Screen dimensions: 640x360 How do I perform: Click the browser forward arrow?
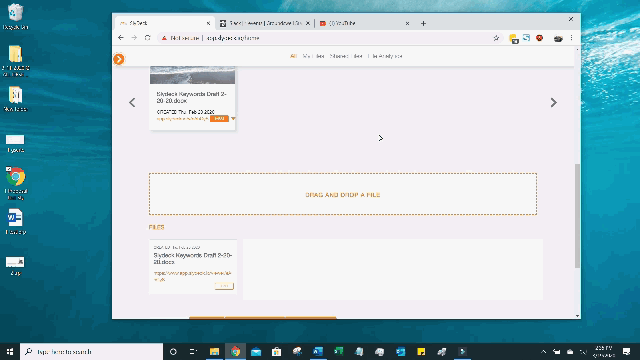pyautogui.click(x=134, y=38)
